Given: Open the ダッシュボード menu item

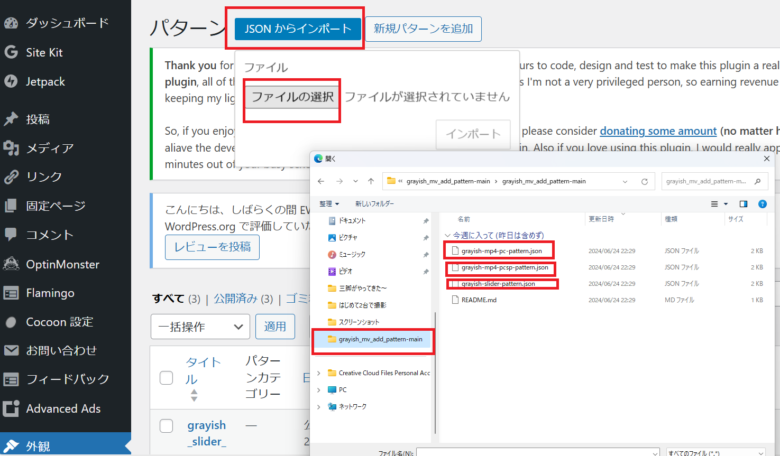Looking at the screenshot, I should pos(68,22).
